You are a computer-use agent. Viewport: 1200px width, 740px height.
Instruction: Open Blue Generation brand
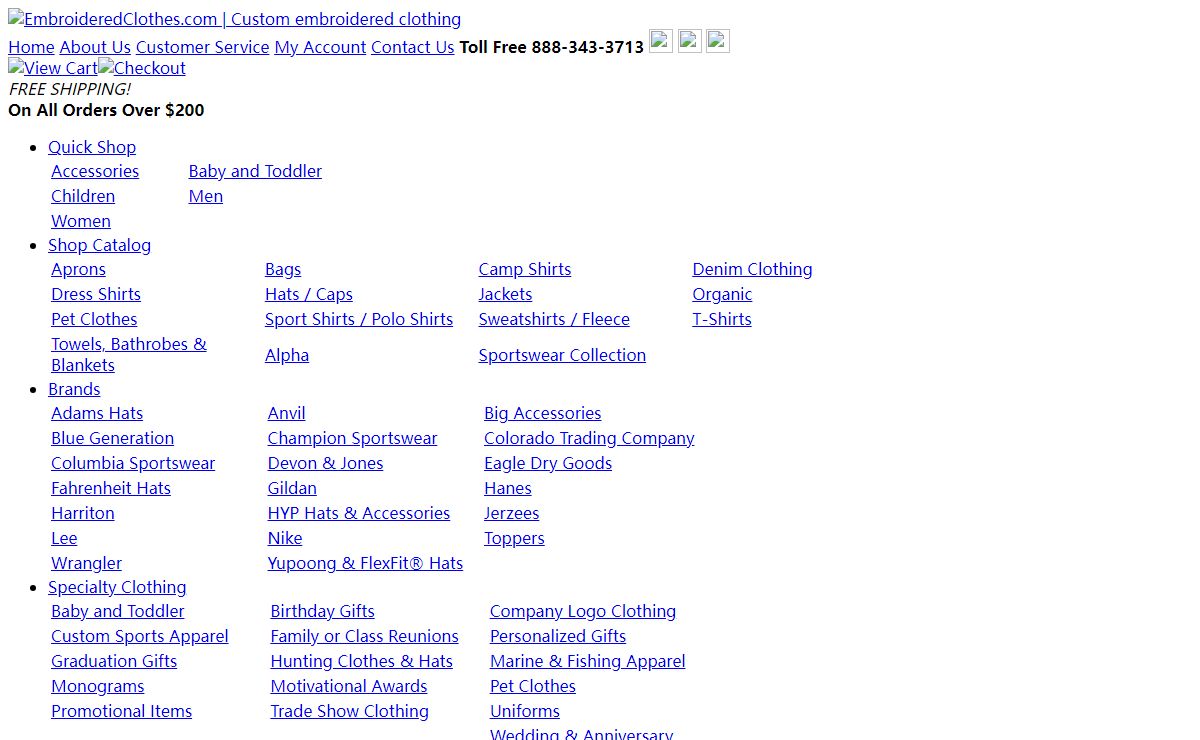(113, 438)
